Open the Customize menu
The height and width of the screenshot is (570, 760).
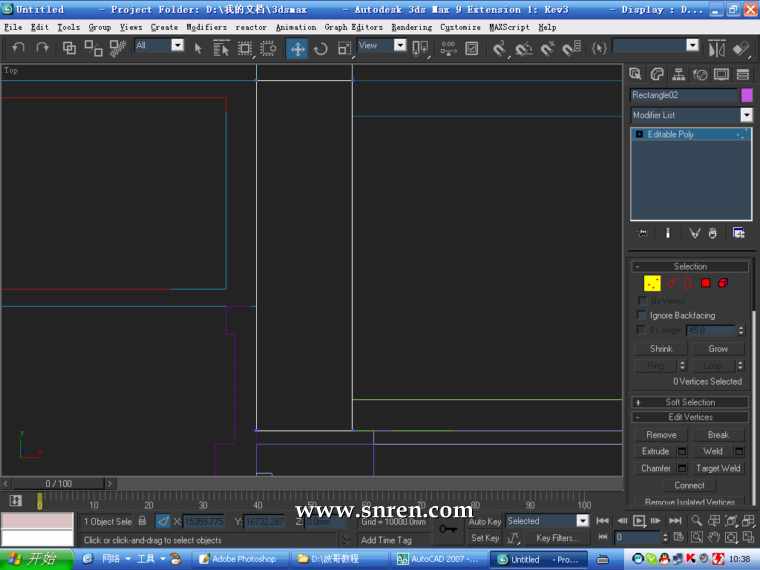tap(460, 27)
